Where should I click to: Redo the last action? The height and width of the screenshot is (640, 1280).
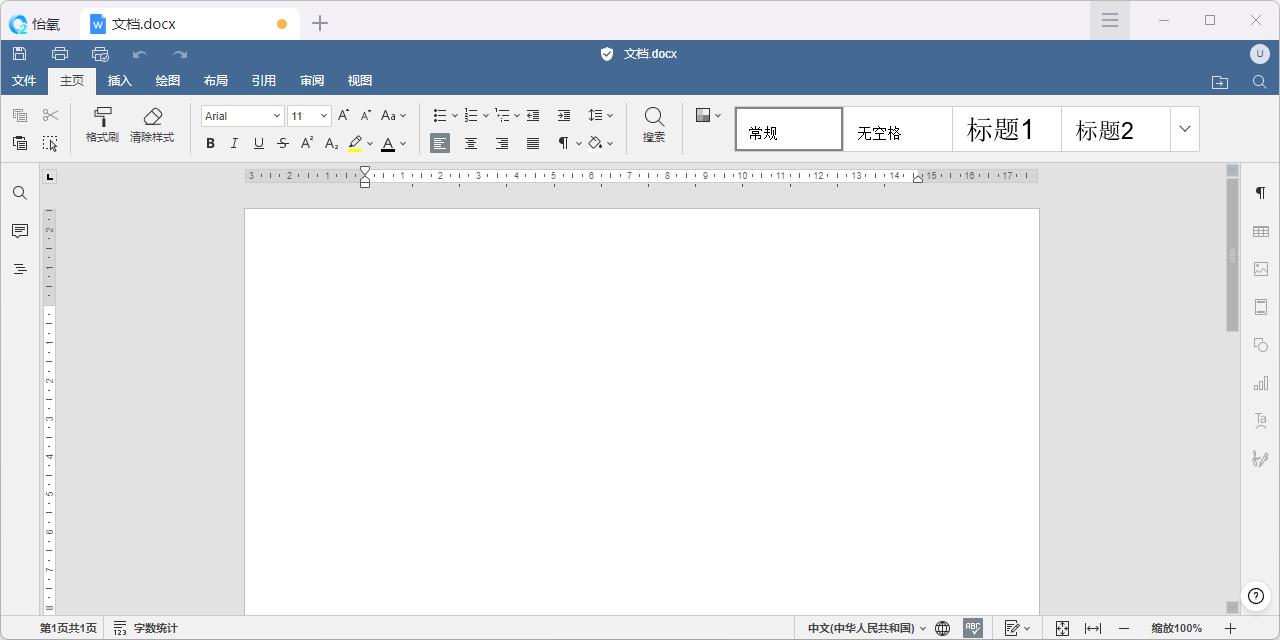tap(180, 54)
